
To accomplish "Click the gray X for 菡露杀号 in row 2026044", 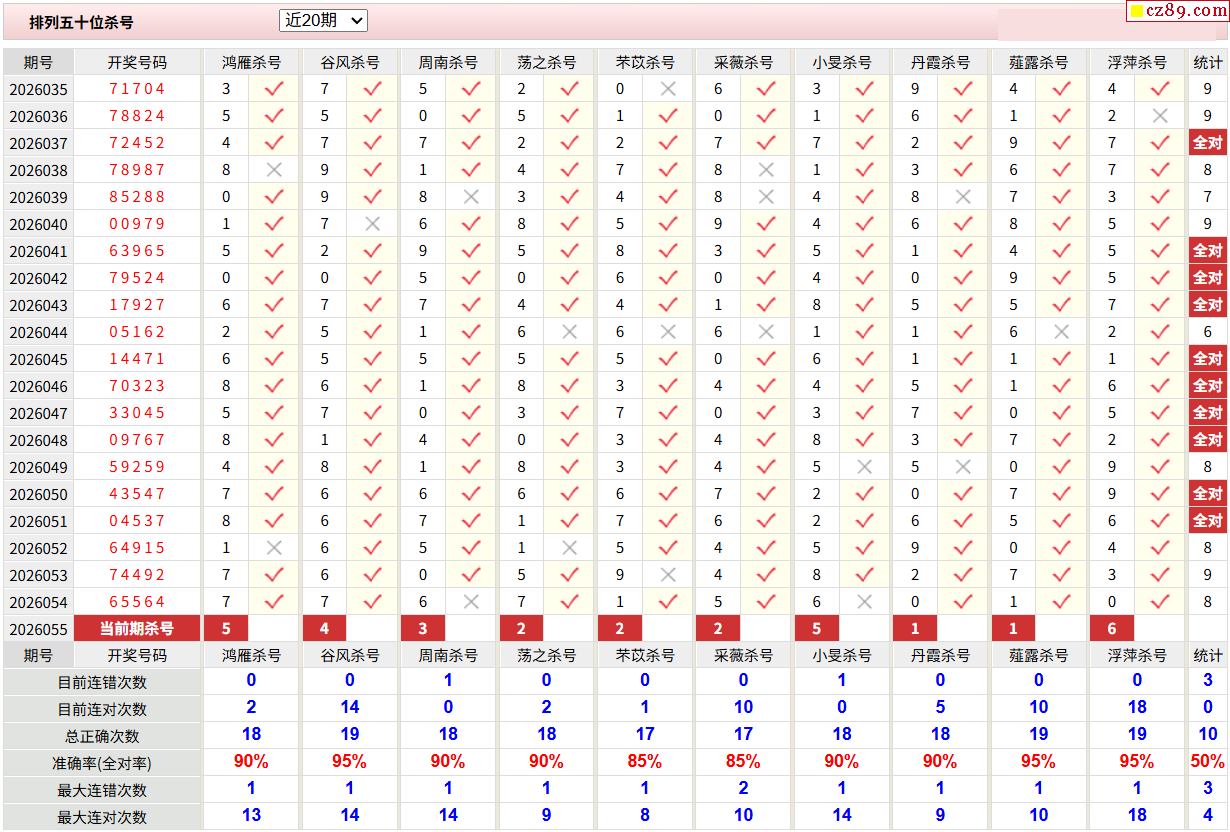I will pyautogui.click(x=1062, y=332).
